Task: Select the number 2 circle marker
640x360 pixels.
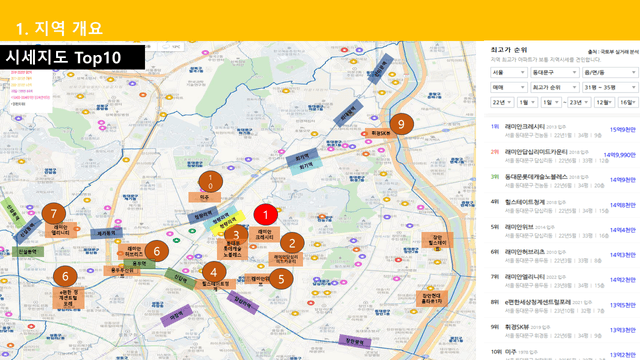Action: click(292, 243)
